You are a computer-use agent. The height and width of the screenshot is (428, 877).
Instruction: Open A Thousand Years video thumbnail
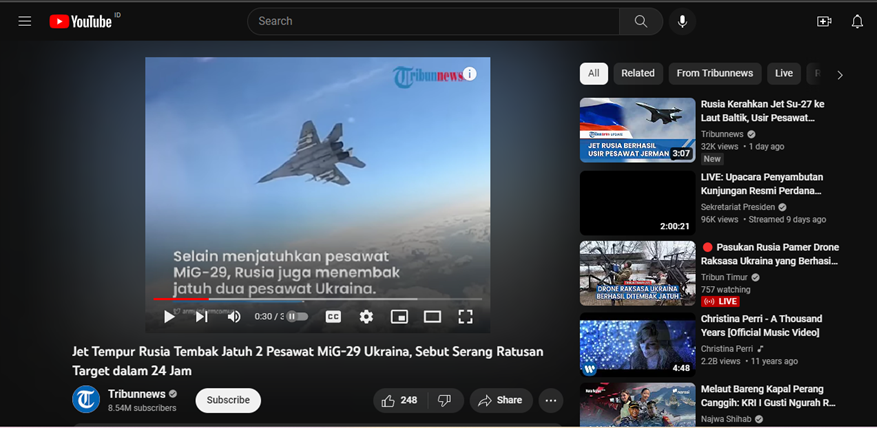point(638,345)
